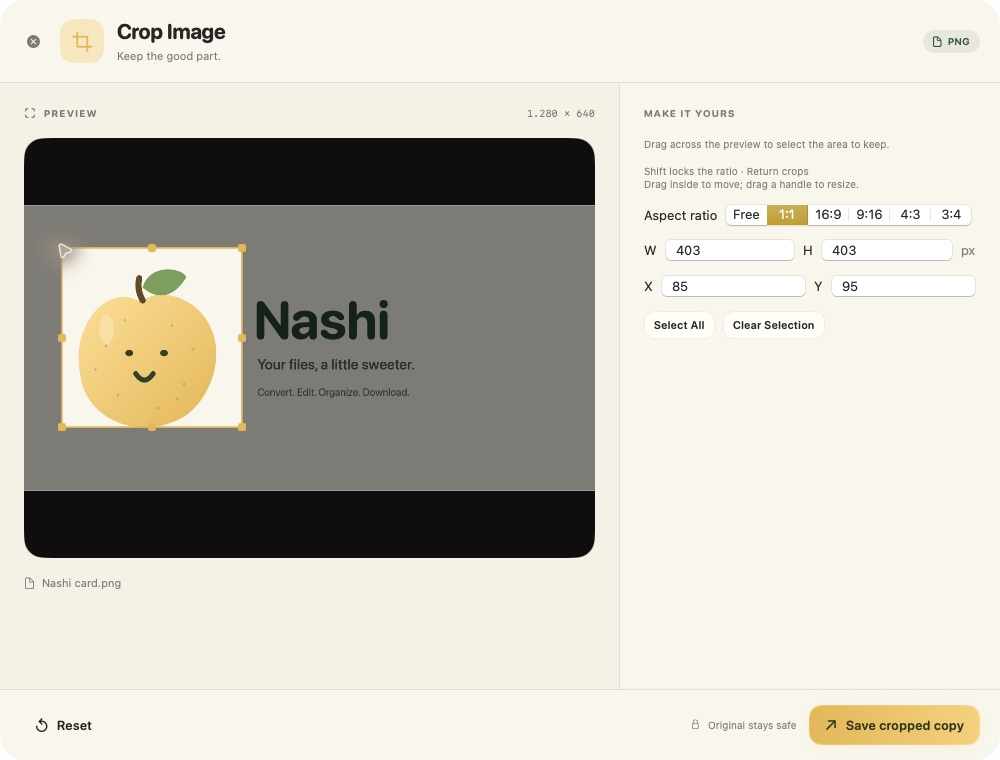Image resolution: width=1000 pixels, height=760 pixels.
Task: Click Save cropped copy
Action: pos(894,726)
